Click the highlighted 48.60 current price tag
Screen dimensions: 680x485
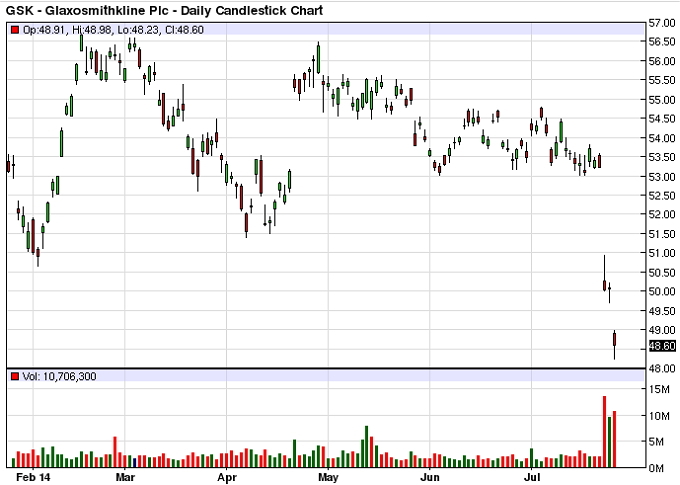[662, 346]
